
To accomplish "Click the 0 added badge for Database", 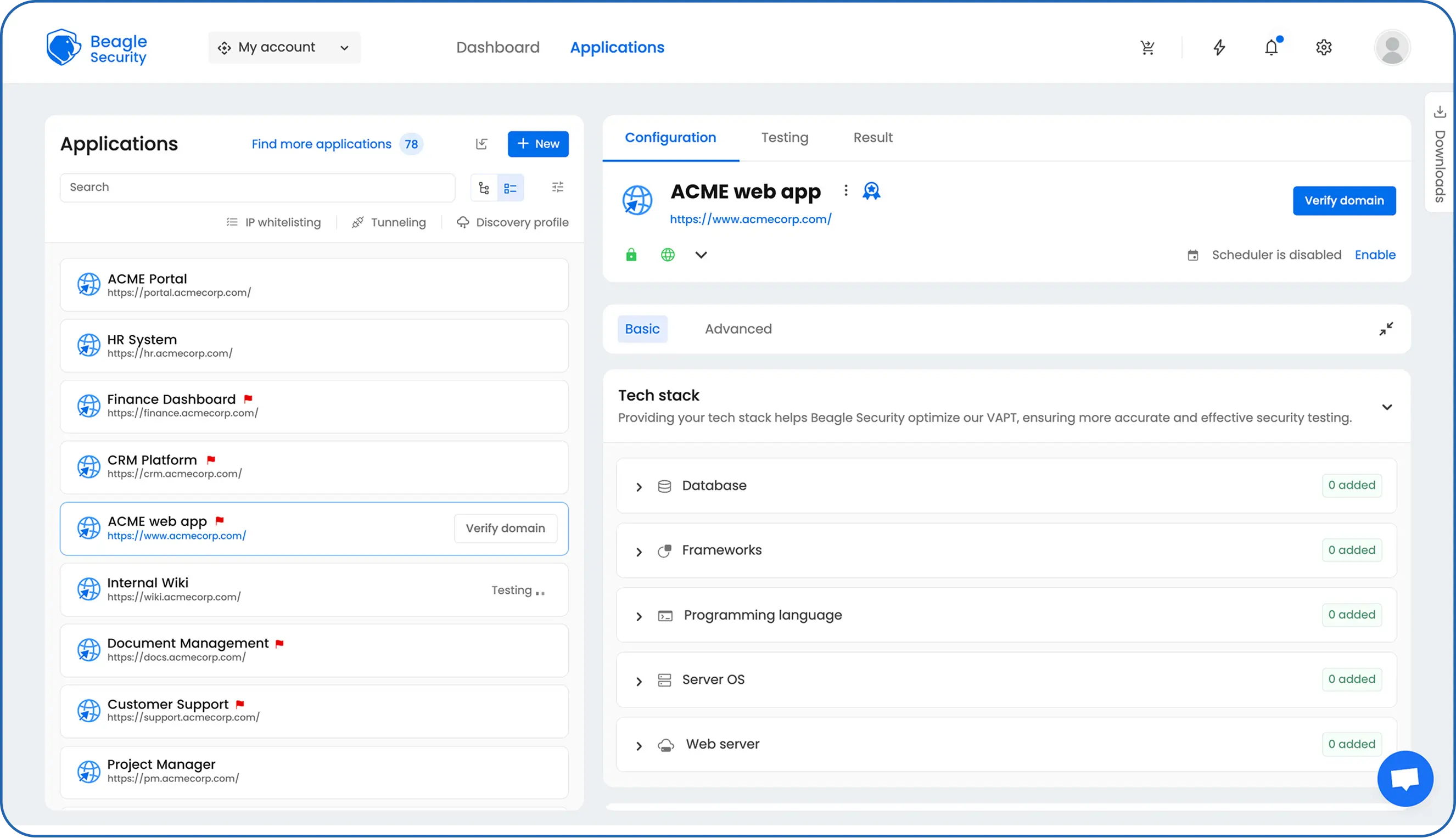I will (x=1351, y=485).
